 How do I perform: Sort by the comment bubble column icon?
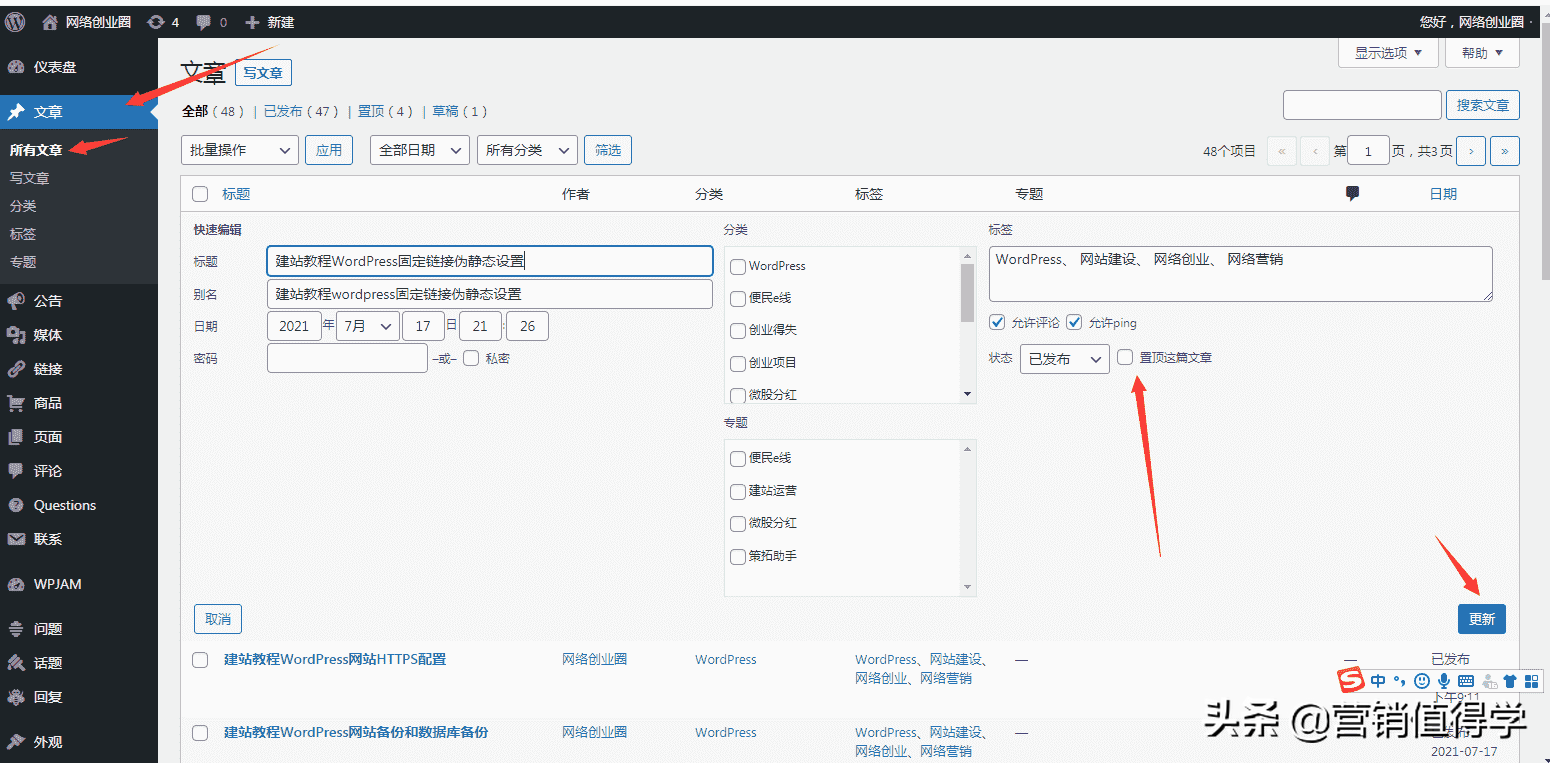1353,194
